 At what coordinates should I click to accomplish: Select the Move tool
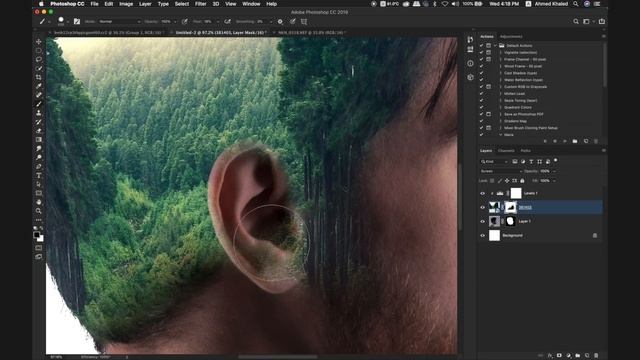tap(39, 42)
